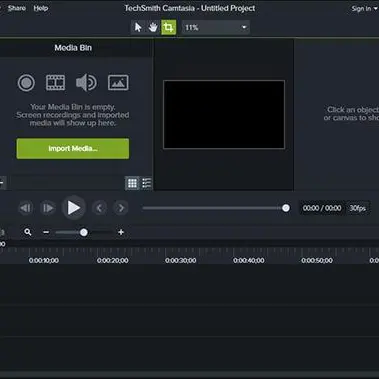Viewport: 379px width, 379px height.
Task: Step forward to next frame
Action: [48, 208]
